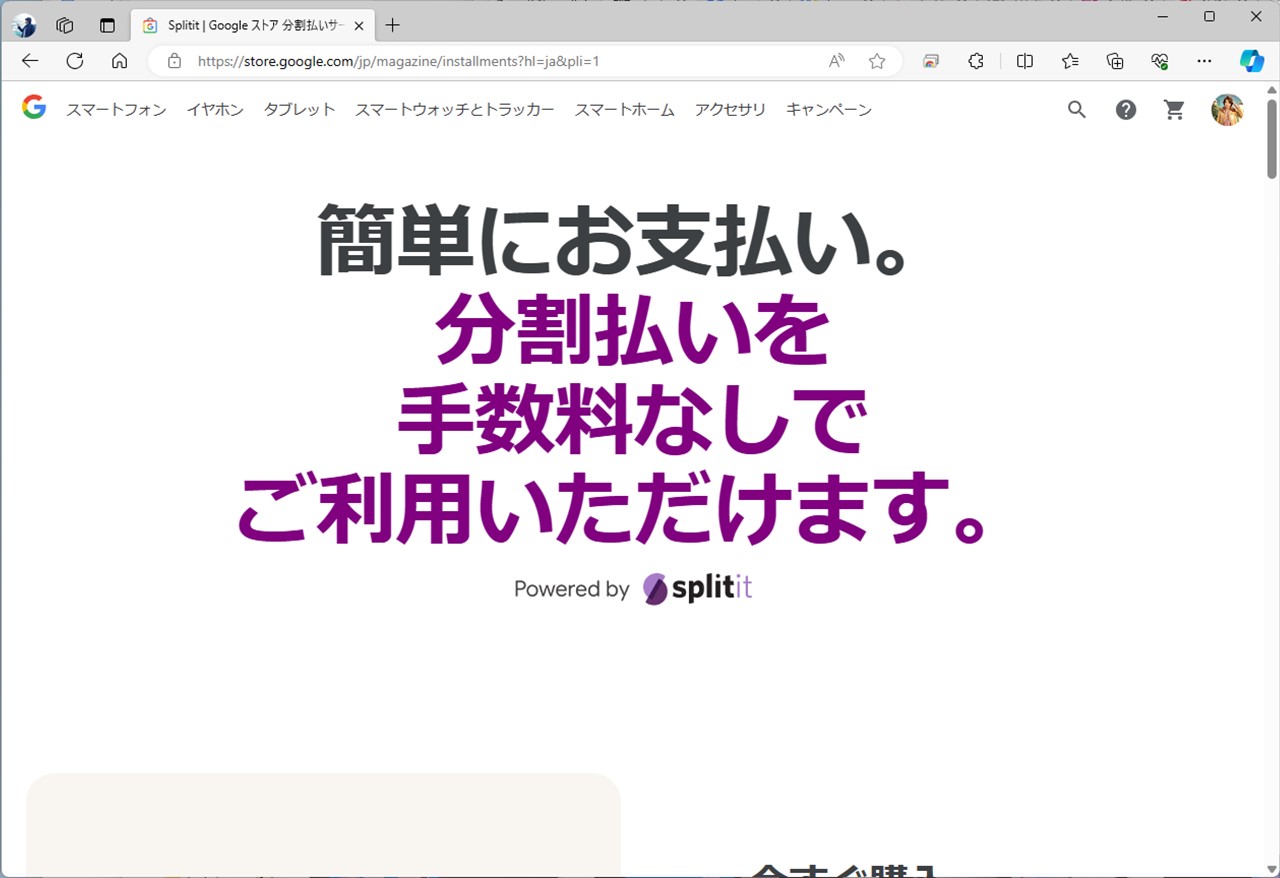
Task: Click the help question mark icon
Action: tap(1126, 110)
